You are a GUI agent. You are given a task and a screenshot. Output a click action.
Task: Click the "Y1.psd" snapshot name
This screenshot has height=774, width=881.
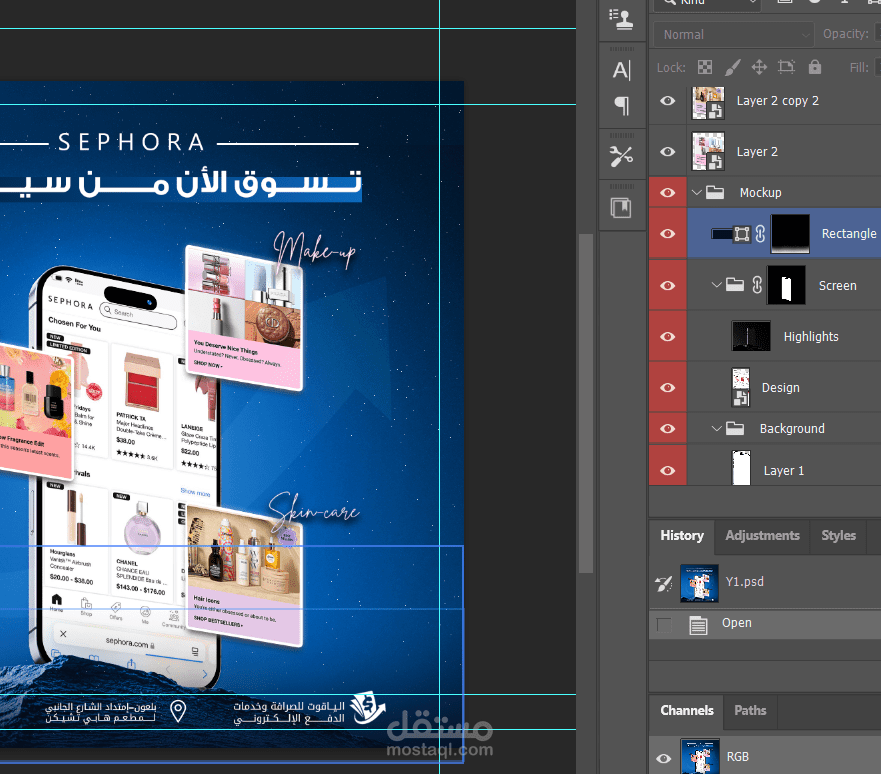(744, 581)
